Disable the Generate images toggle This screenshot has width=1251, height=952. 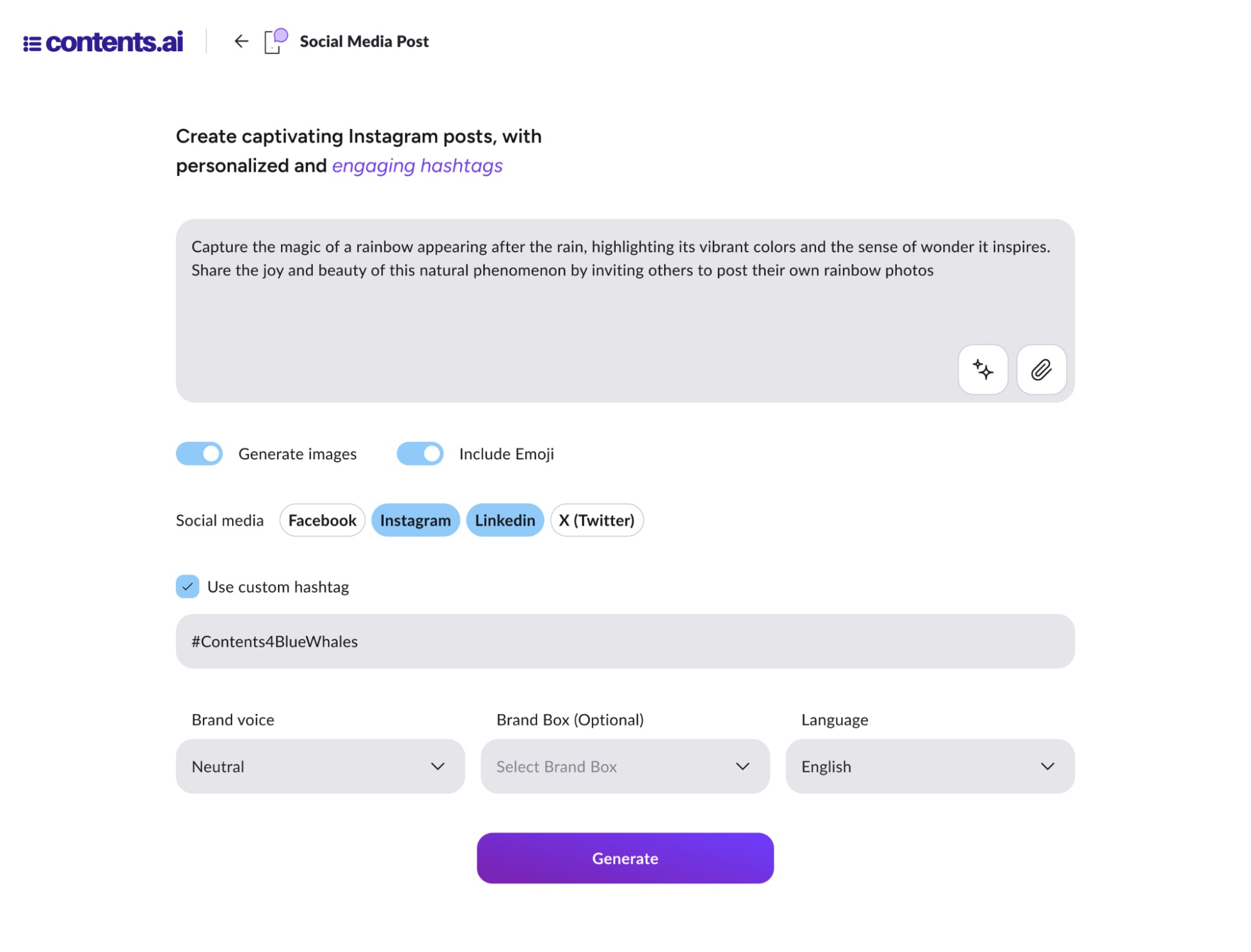198,453
